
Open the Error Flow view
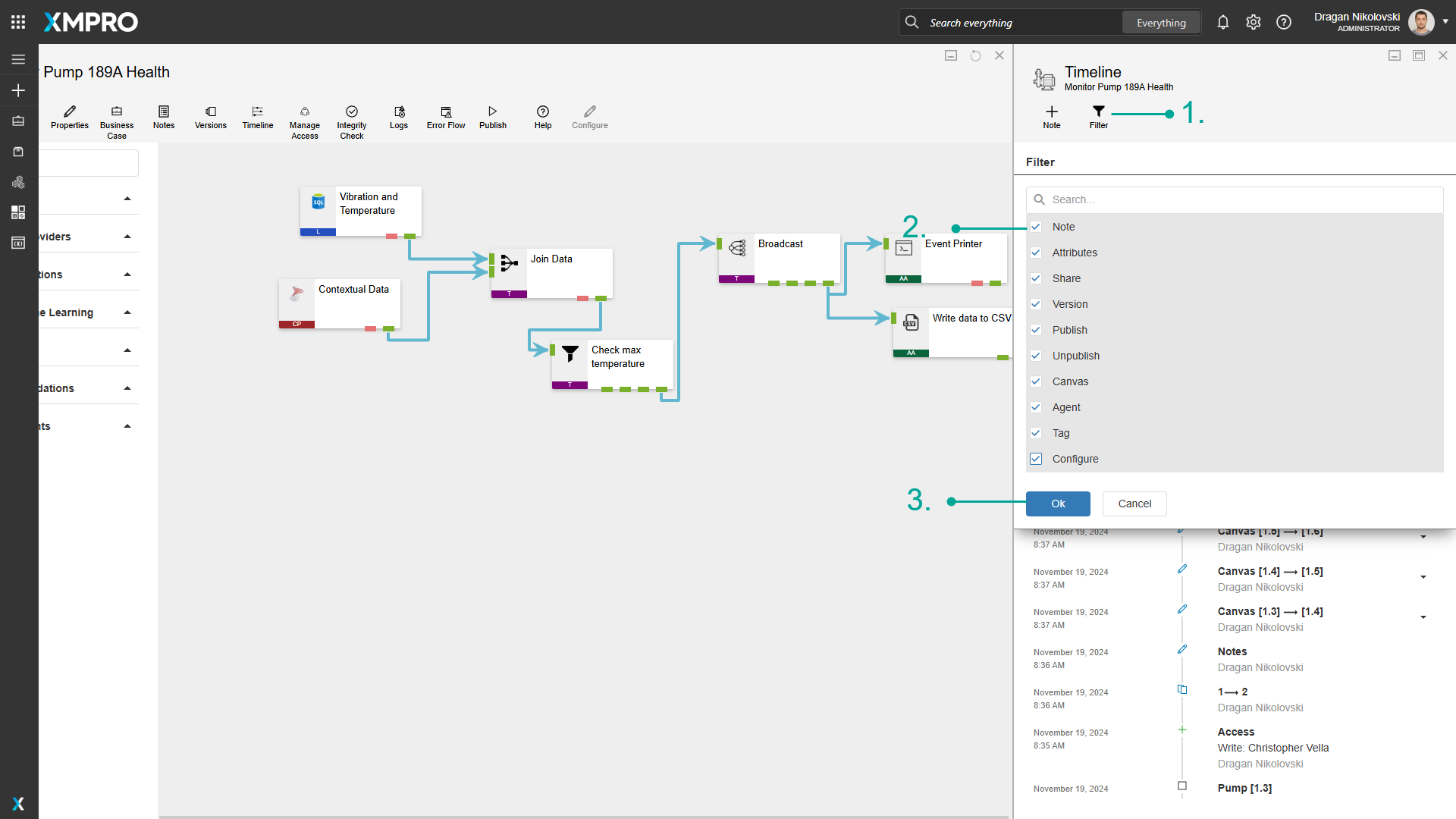(x=445, y=118)
